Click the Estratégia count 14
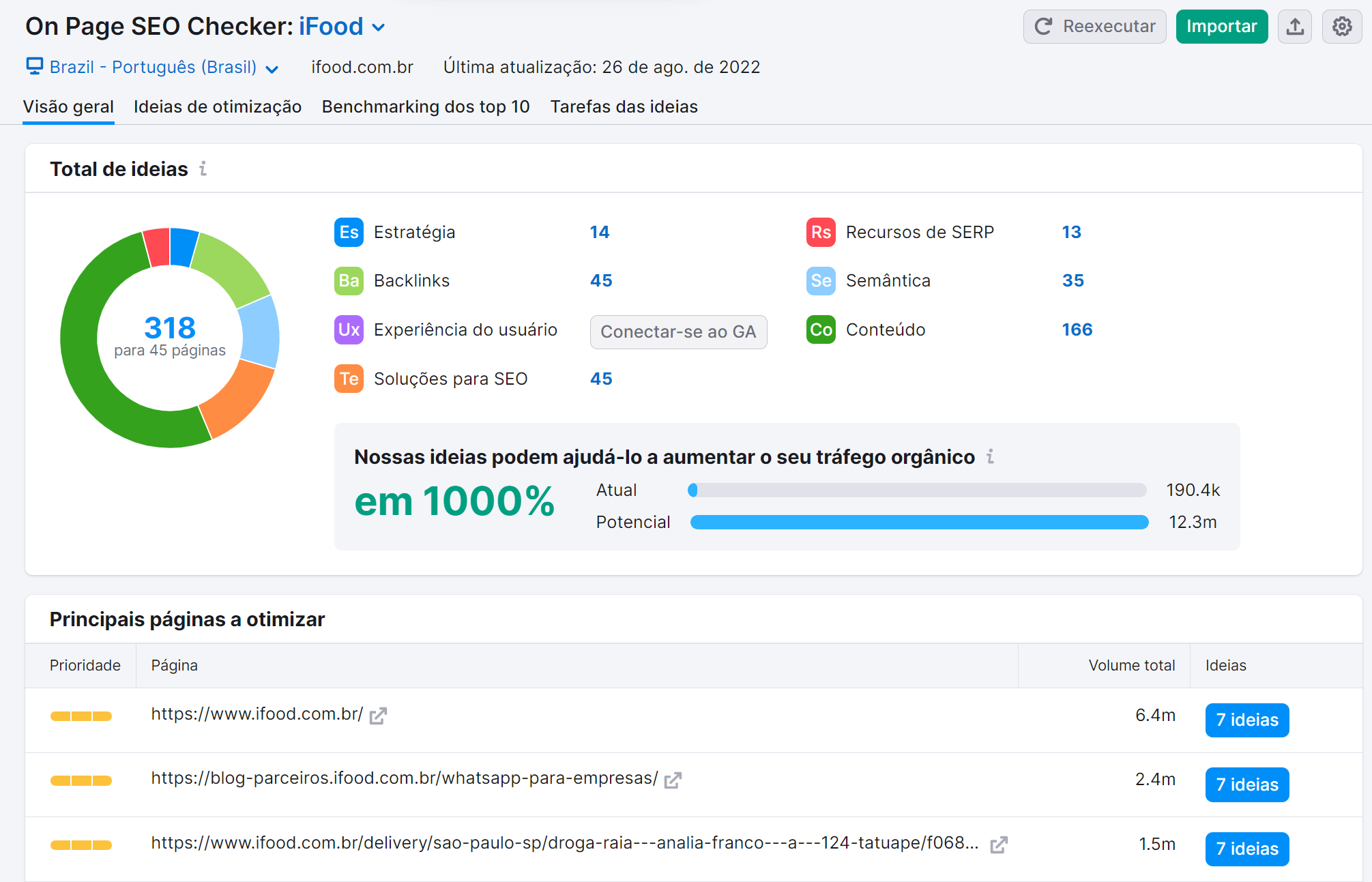The height and width of the screenshot is (882, 1372). click(x=600, y=232)
